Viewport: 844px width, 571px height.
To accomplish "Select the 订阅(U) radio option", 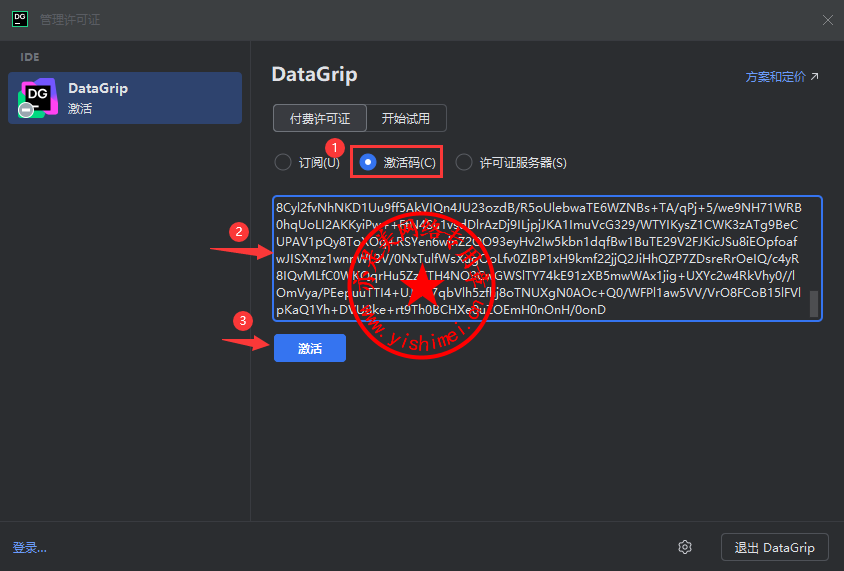I will (307, 163).
